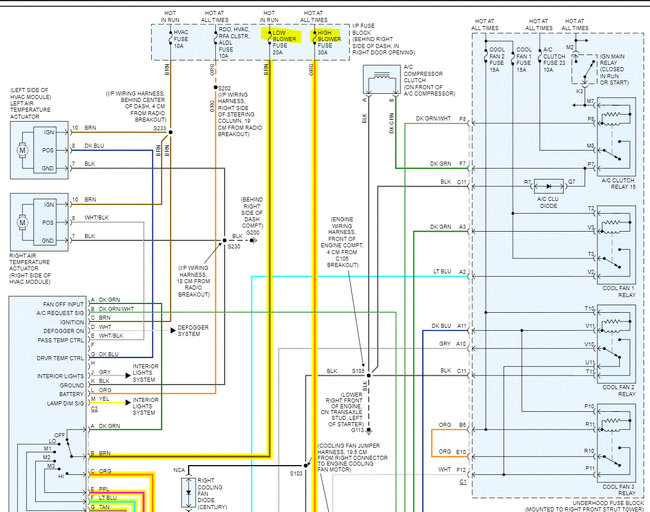Click the LT BLU A2 wire label
Screen dimensions: 650x512
tap(450, 272)
